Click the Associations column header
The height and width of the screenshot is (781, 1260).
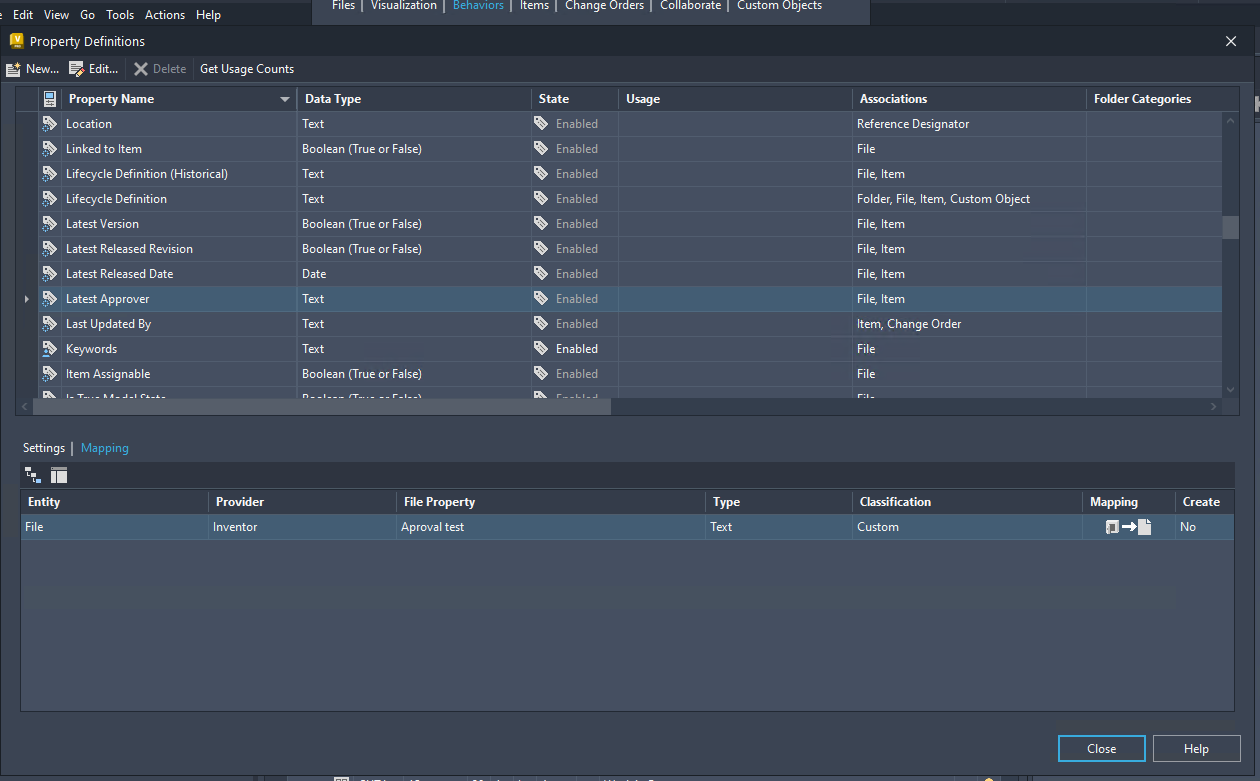(969, 99)
